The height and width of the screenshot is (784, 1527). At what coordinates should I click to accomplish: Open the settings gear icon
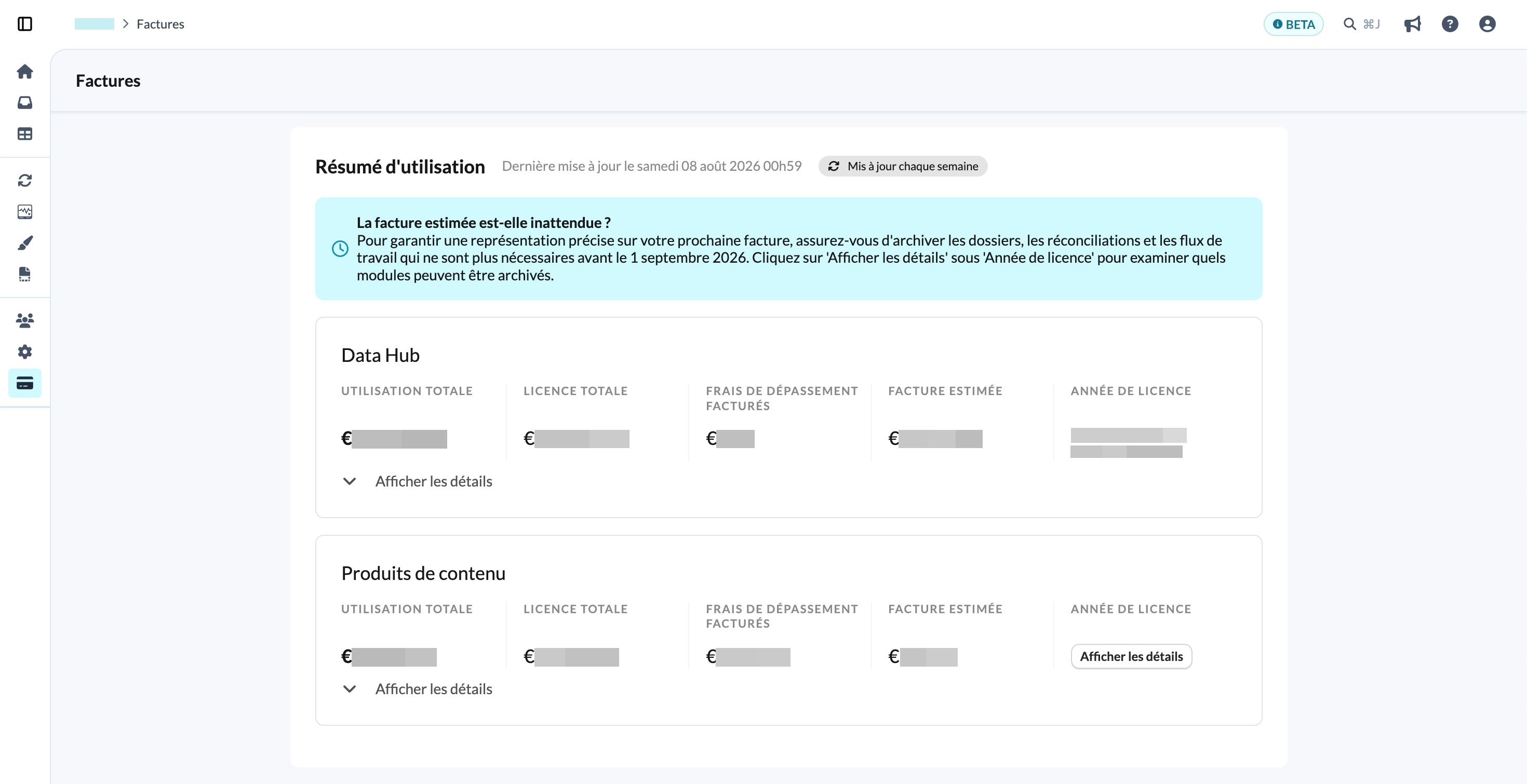(25, 352)
